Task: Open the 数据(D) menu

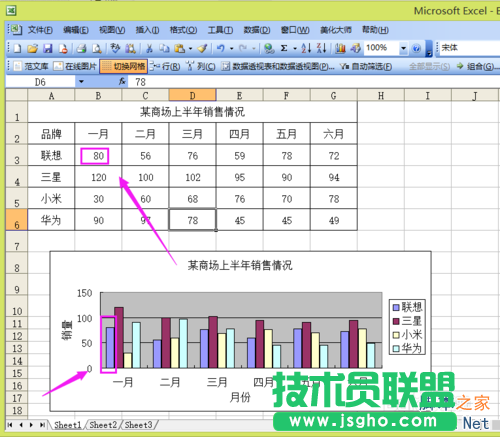Action: 257,30
